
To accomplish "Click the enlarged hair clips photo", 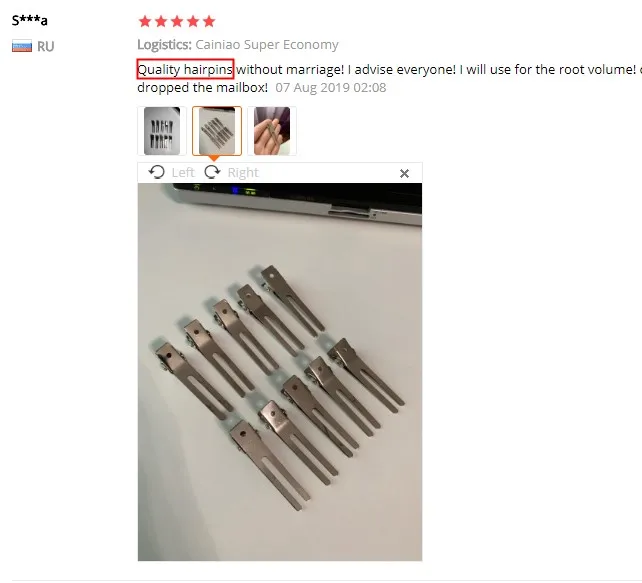I will point(280,372).
